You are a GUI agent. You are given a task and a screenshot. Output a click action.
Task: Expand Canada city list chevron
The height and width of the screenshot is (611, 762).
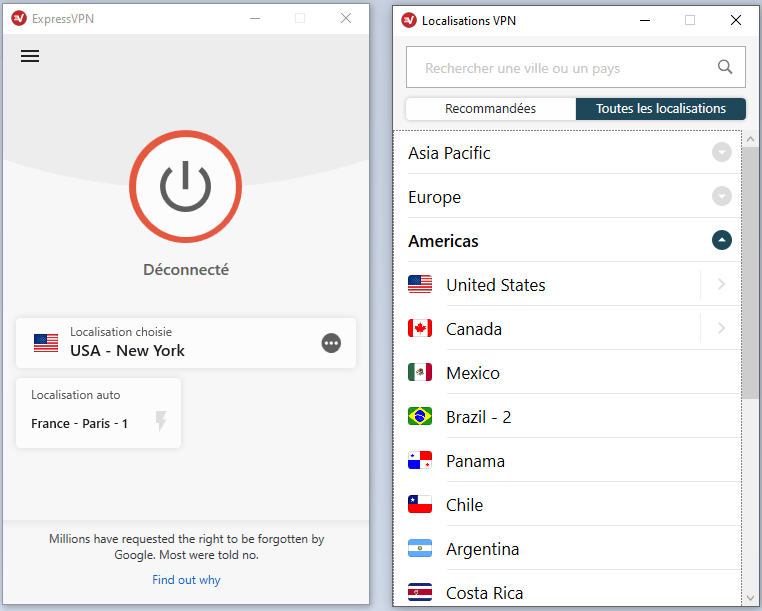[722, 329]
